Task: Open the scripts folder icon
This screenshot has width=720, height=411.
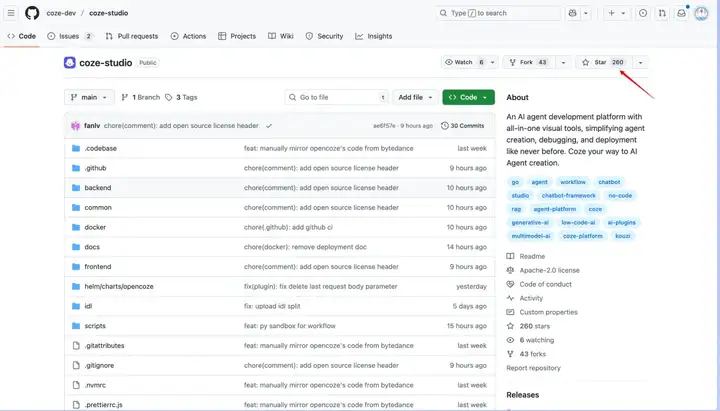Action: (76, 326)
